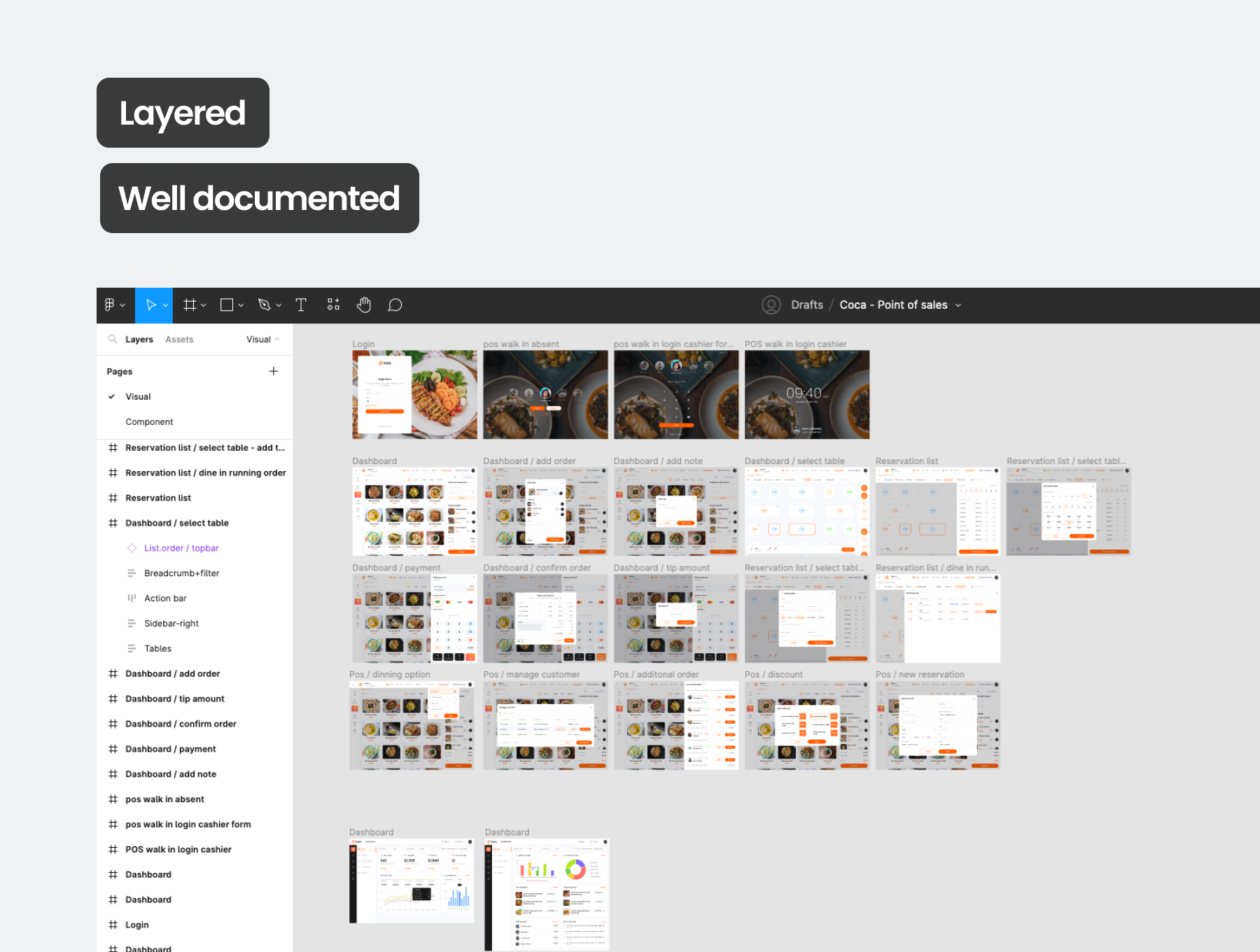
Task: Open shape tools dropdown arrow
Action: coord(241,306)
